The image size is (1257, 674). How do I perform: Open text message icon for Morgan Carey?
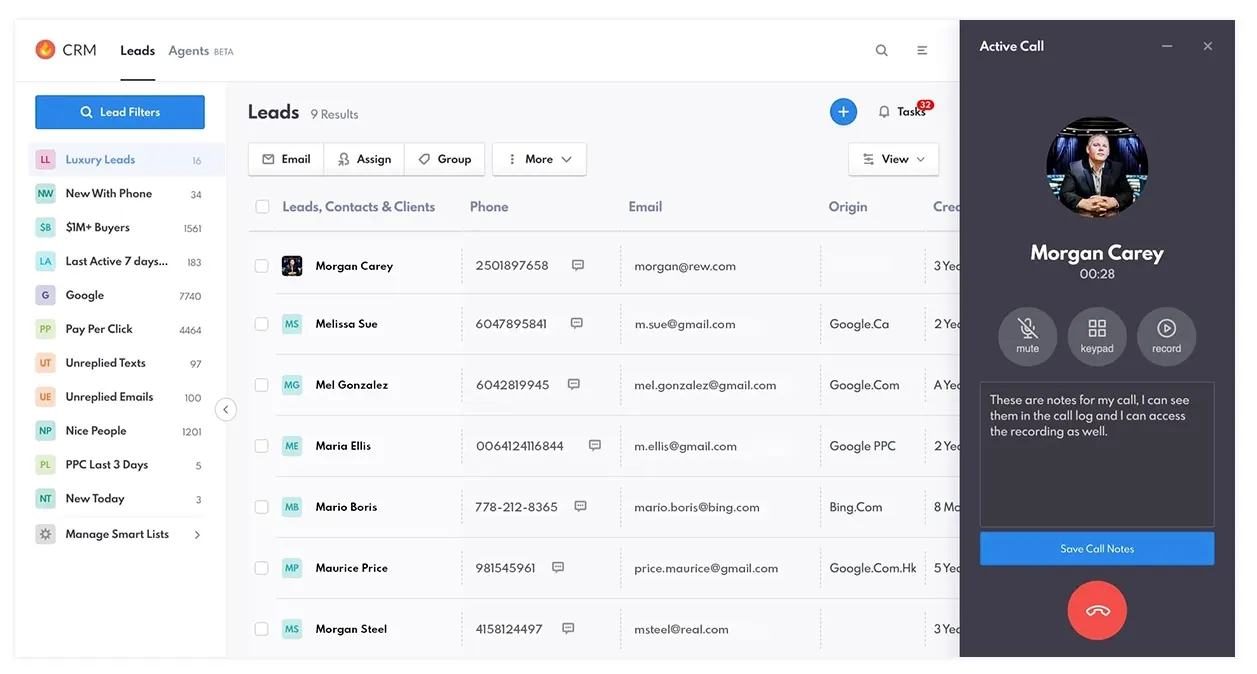(578, 266)
